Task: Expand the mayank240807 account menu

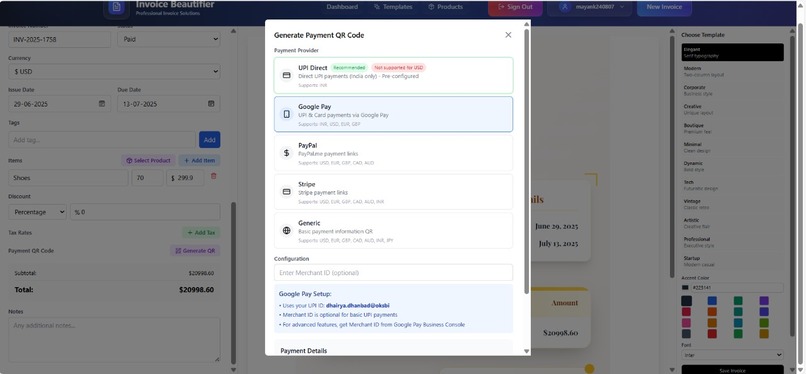Action: [590, 7]
